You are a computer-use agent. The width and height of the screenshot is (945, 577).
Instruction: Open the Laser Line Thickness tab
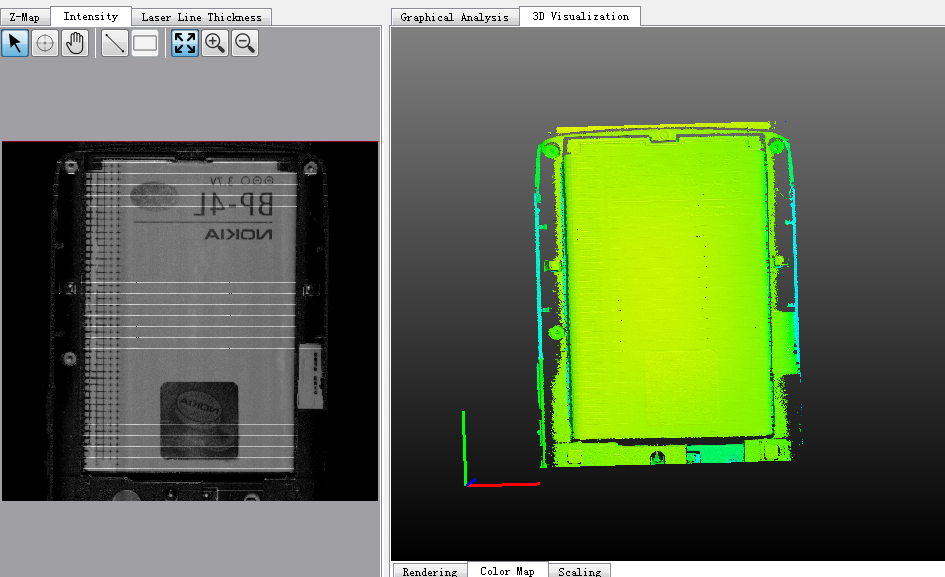[201, 16]
